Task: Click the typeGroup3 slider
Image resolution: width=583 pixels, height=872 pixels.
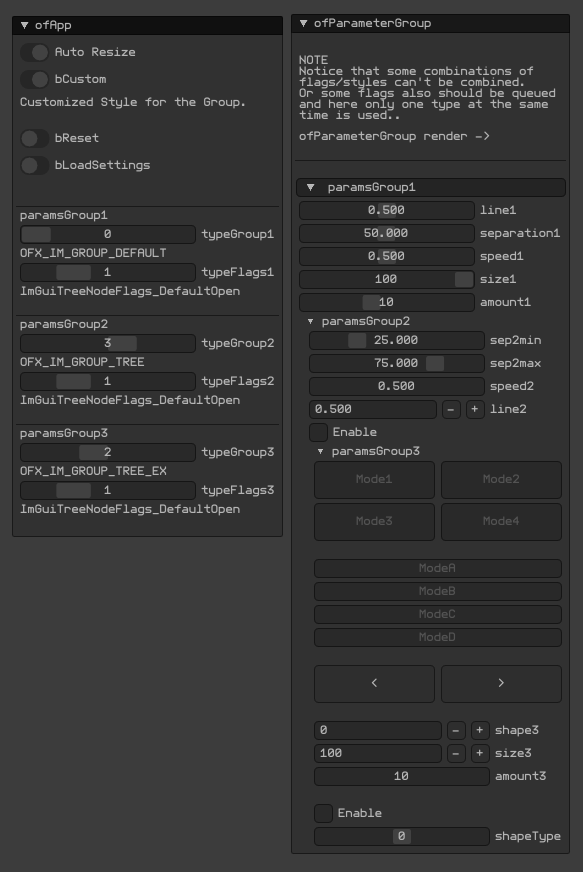Action: (108, 452)
